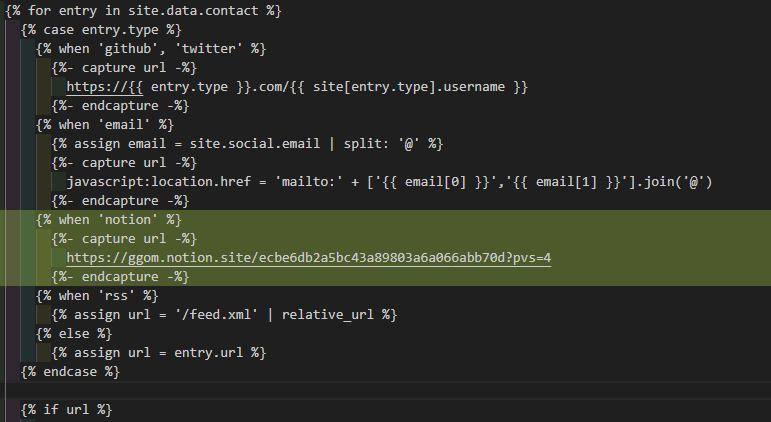Click ".join('@')" at the end of the mailto line
Viewport: 771px width, 422px height.
pos(674,182)
